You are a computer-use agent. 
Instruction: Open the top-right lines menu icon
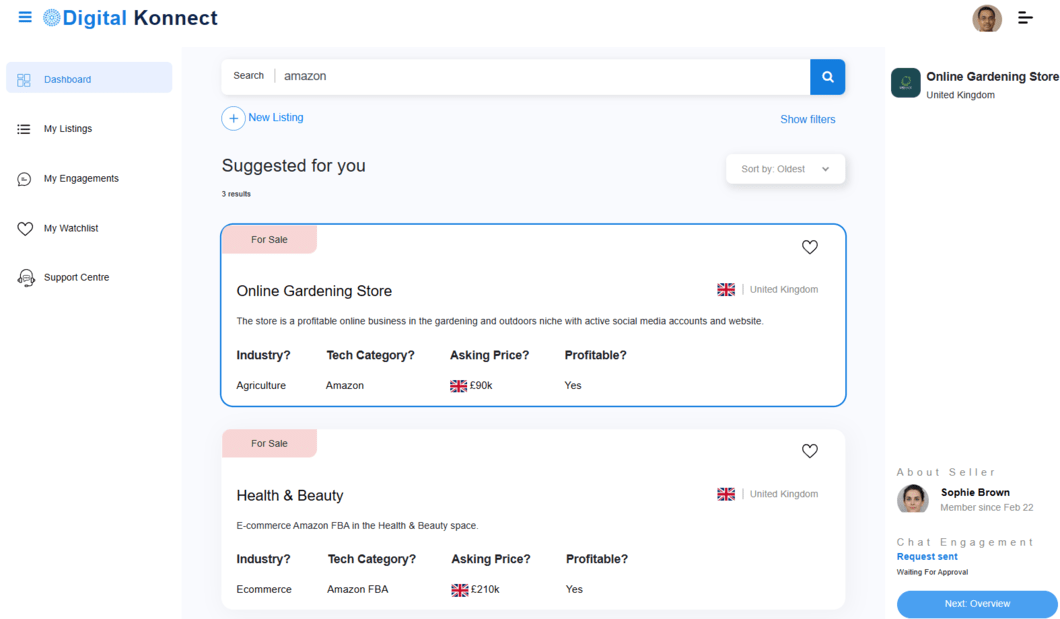click(1025, 18)
